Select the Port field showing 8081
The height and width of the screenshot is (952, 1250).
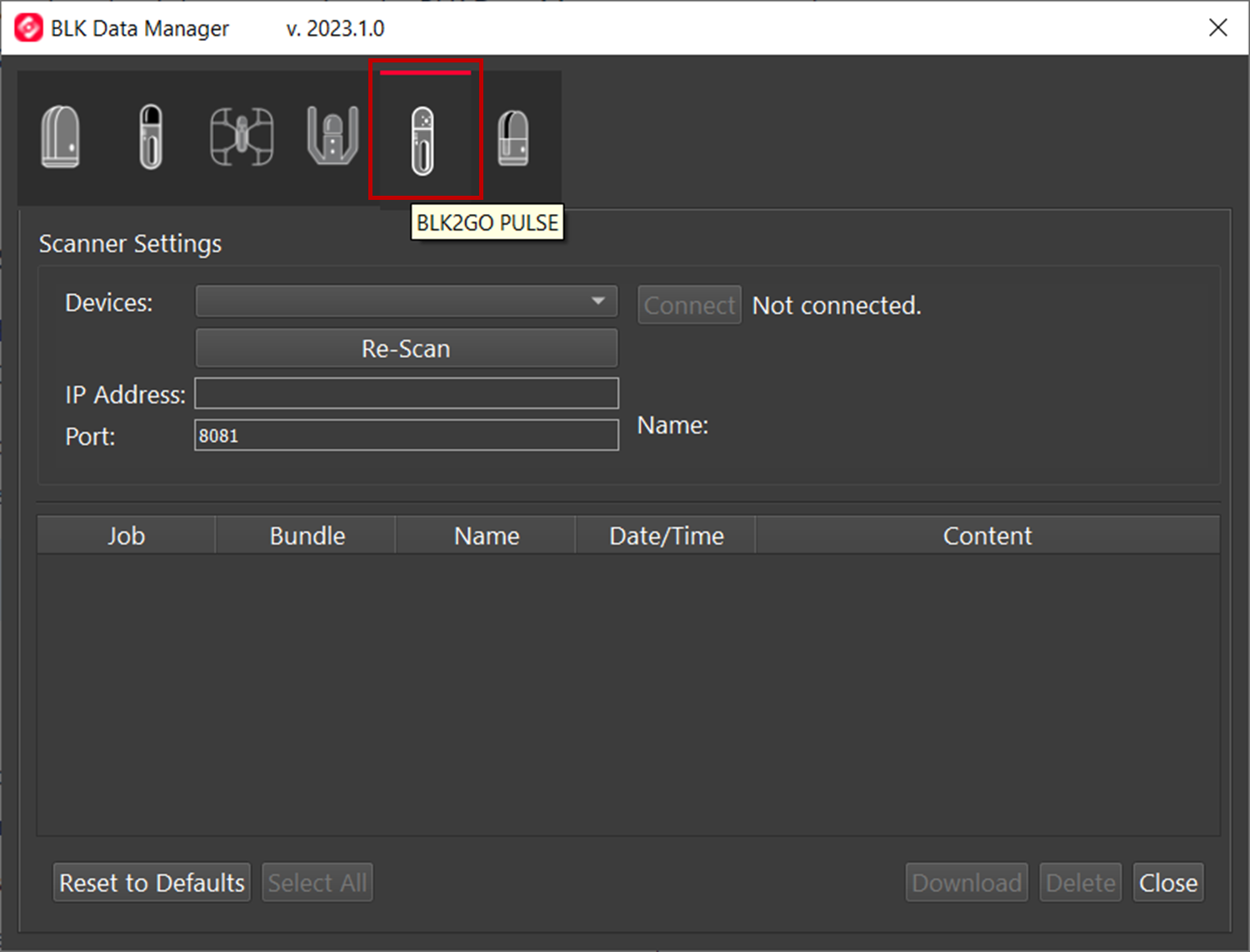406,435
